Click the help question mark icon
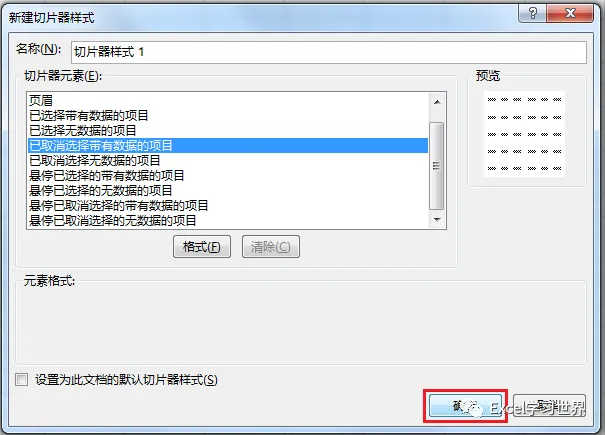605x435 pixels. tap(532, 14)
